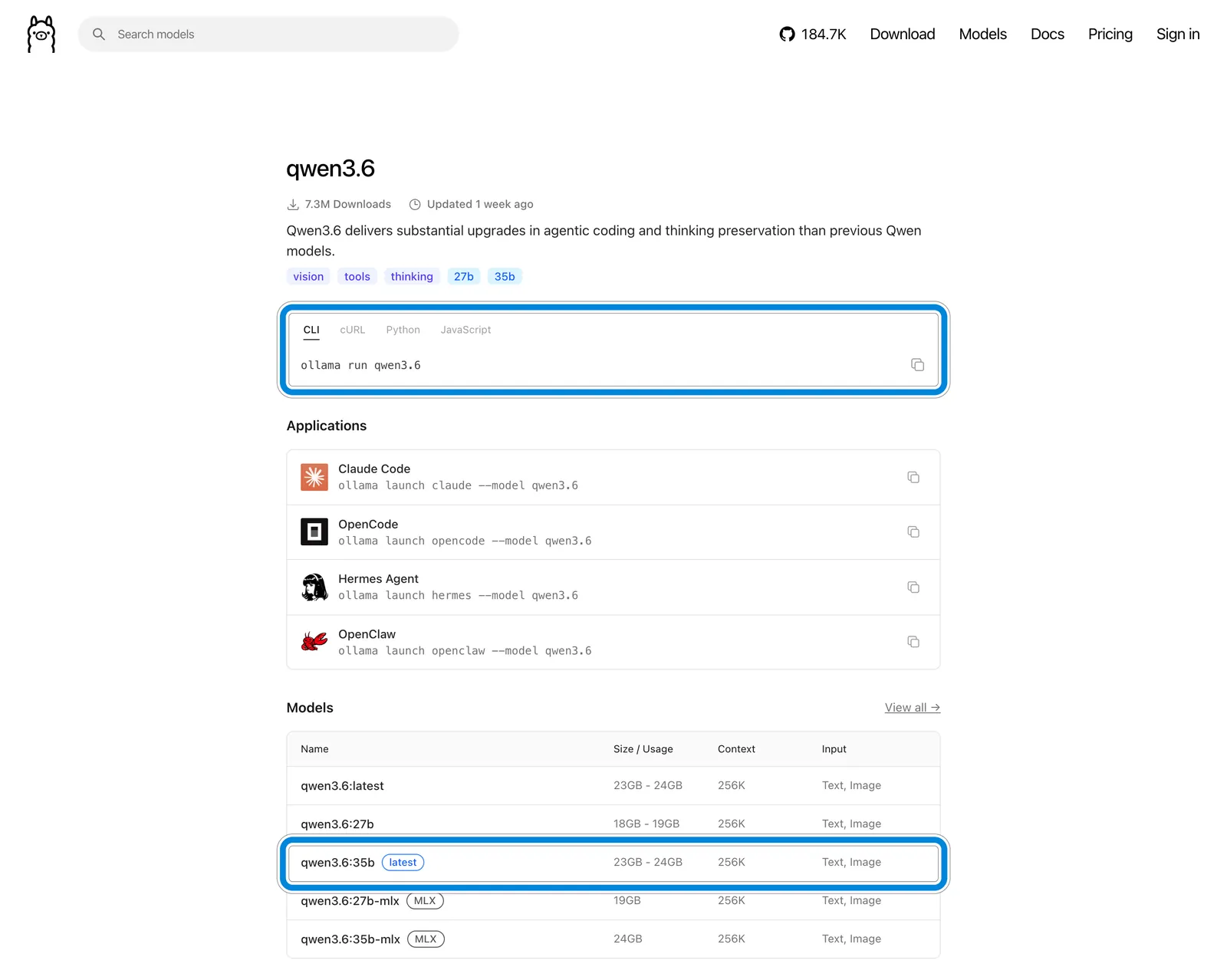Screen dimensions: 1227x980
Task: Open the qwen3.6:35b-mlx model row
Action: [613, 939]
